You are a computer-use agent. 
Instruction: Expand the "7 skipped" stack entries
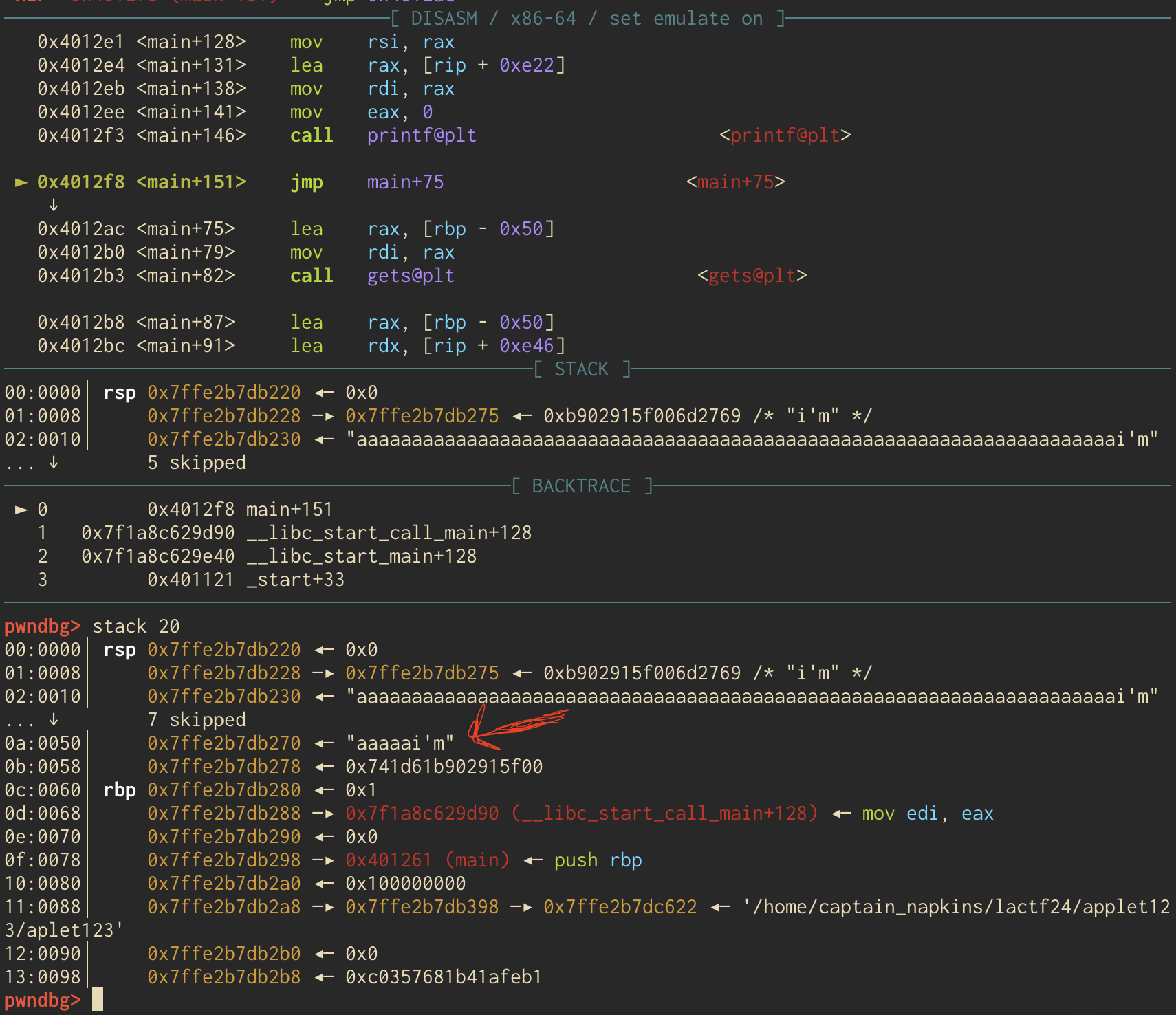[x=196, y=720]
